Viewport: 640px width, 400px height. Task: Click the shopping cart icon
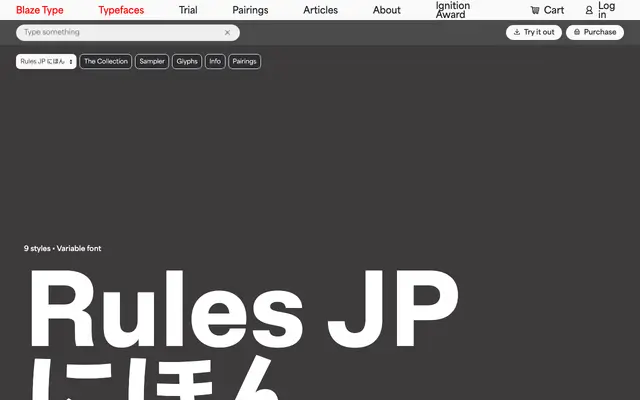point(535,10)
